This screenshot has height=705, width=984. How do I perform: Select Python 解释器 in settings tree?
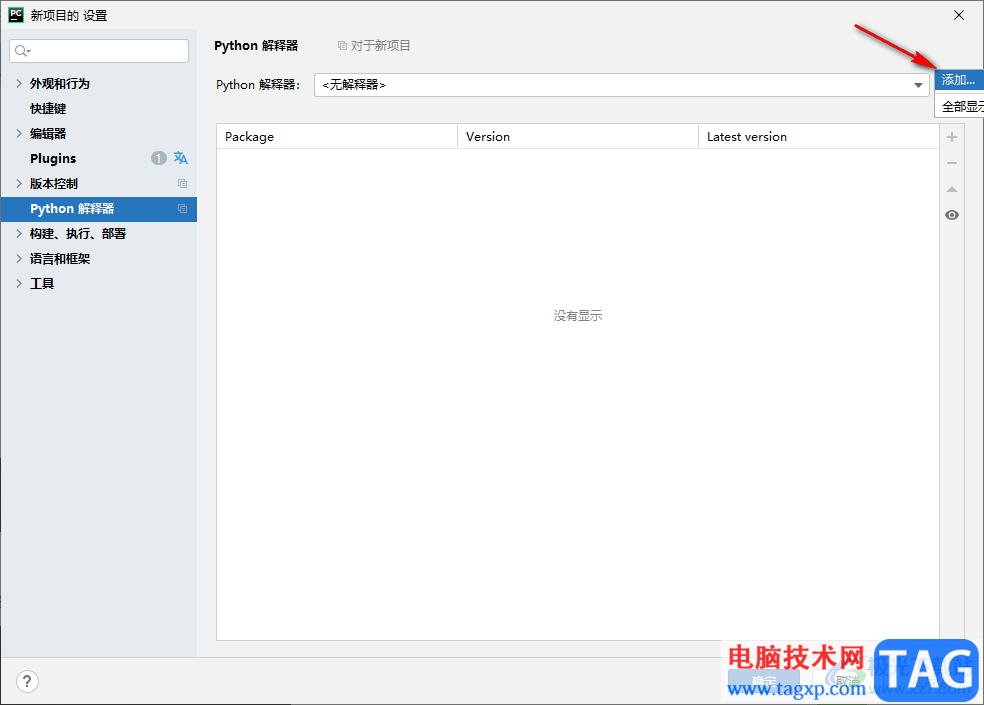coord(99,208)
